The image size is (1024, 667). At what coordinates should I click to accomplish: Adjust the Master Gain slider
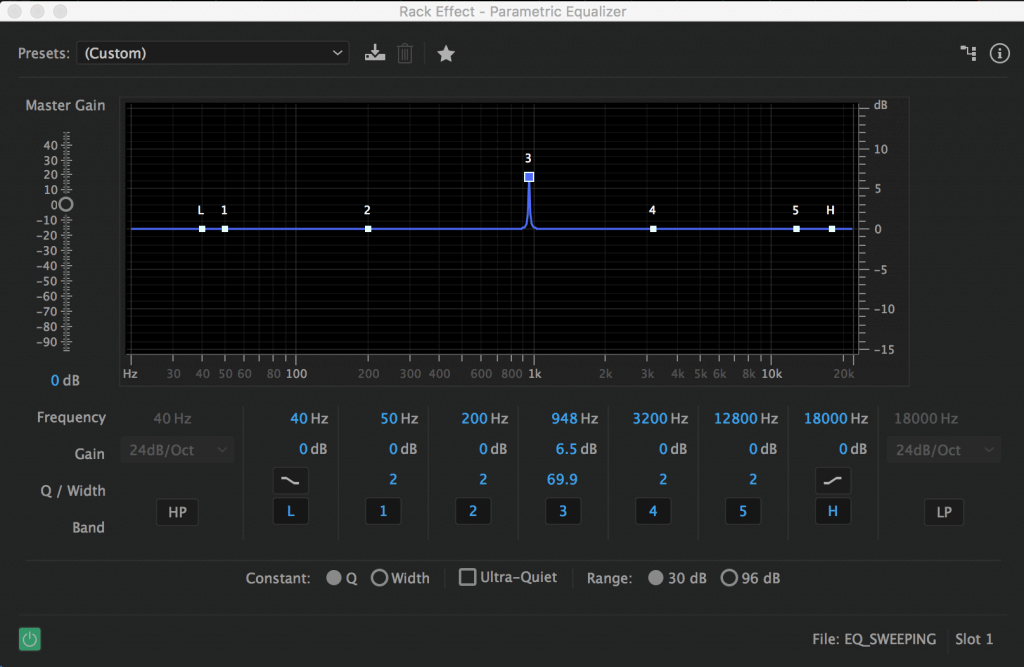65,204
